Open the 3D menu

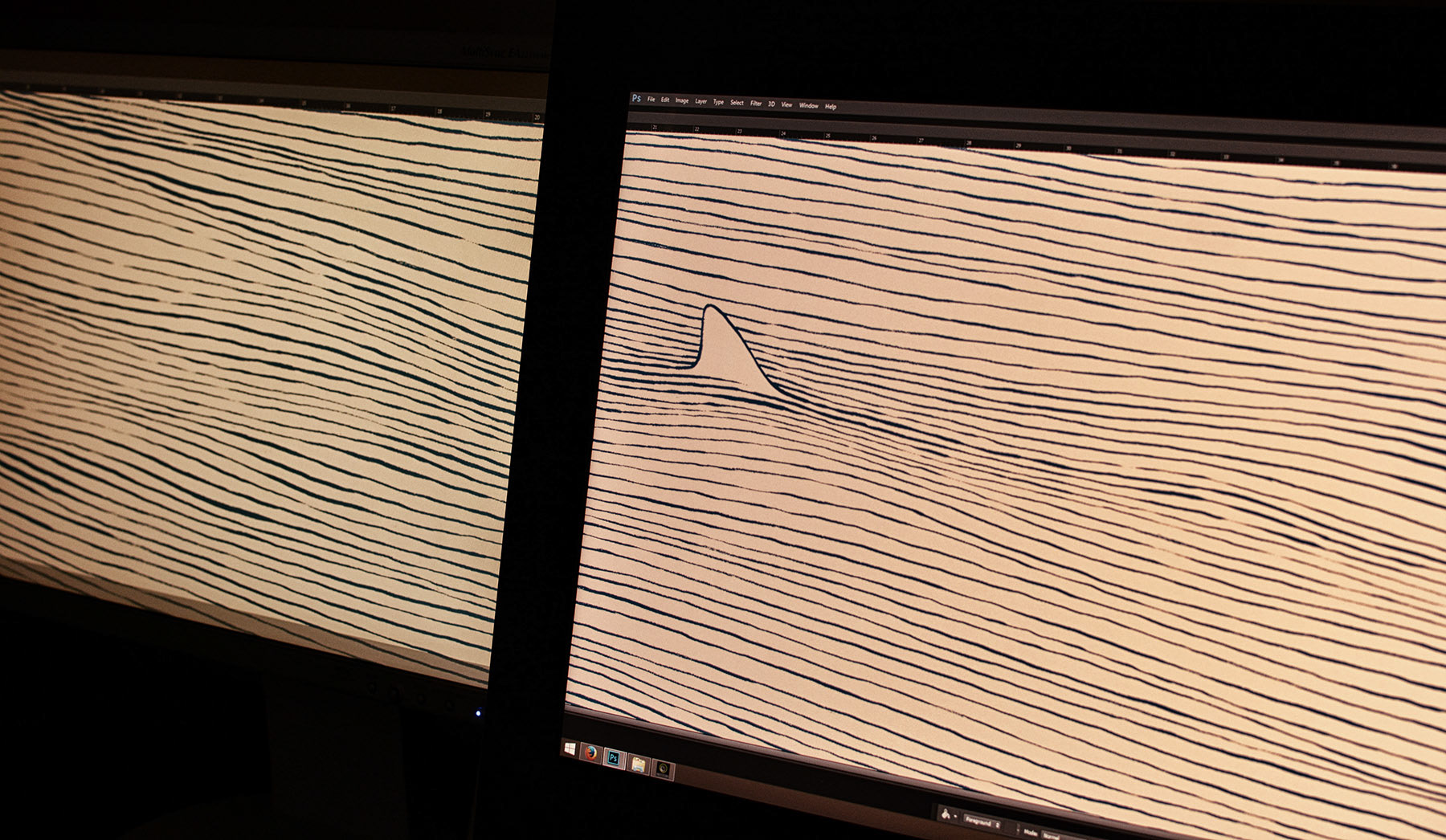click(771, 104)
